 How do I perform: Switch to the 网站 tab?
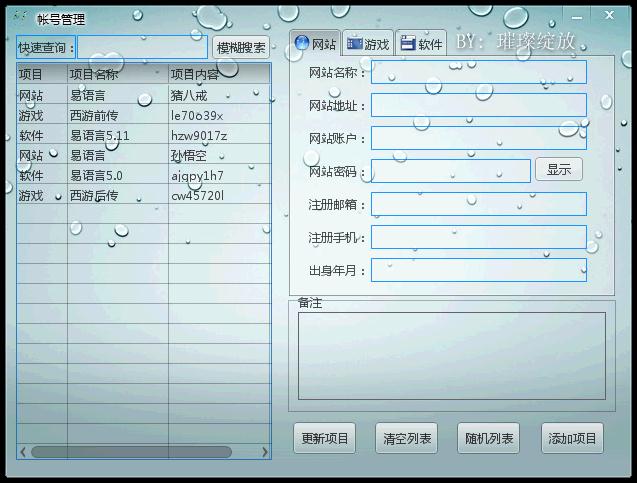(315, 43)
